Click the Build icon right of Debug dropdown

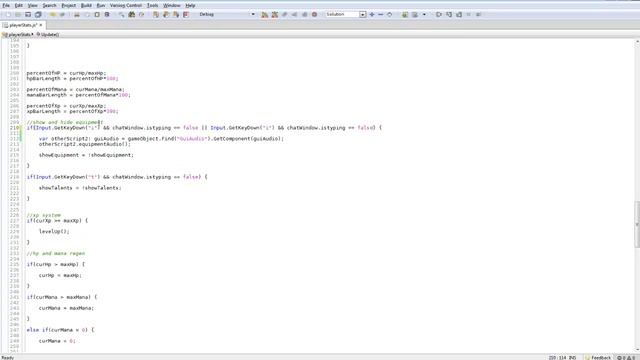coord(264,15)
